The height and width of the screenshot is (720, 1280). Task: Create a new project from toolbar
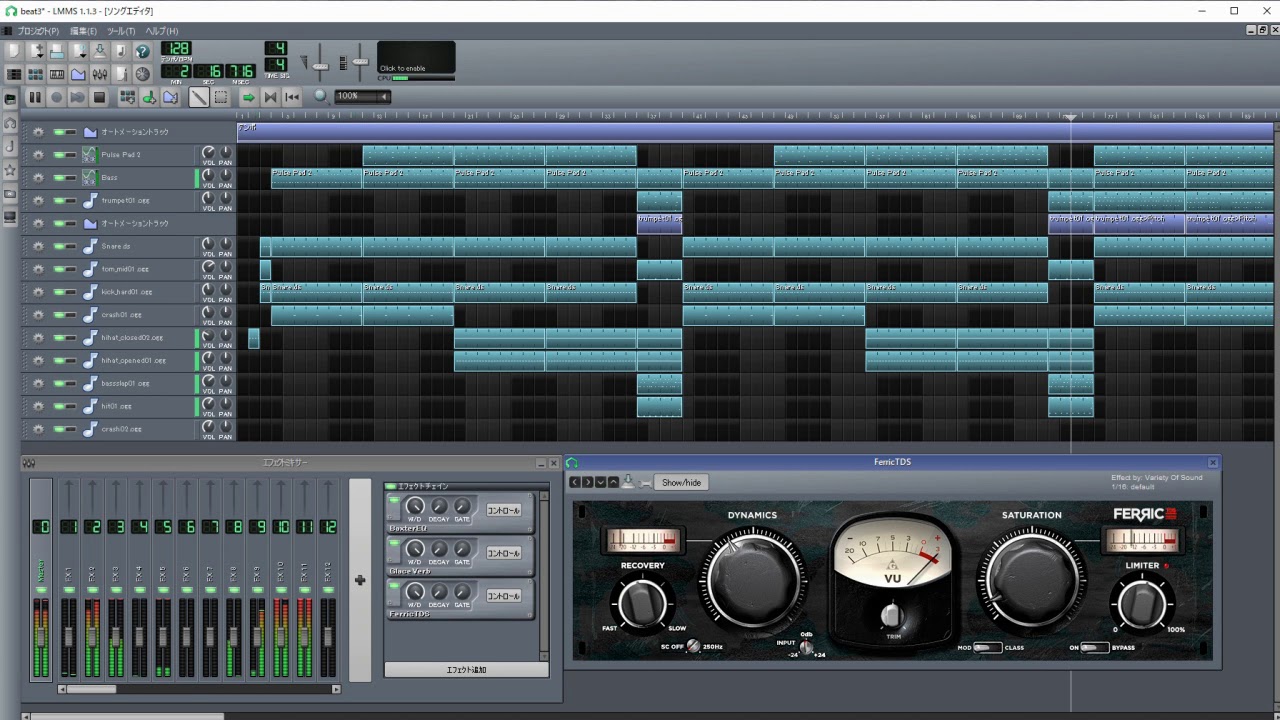[14, 51]
